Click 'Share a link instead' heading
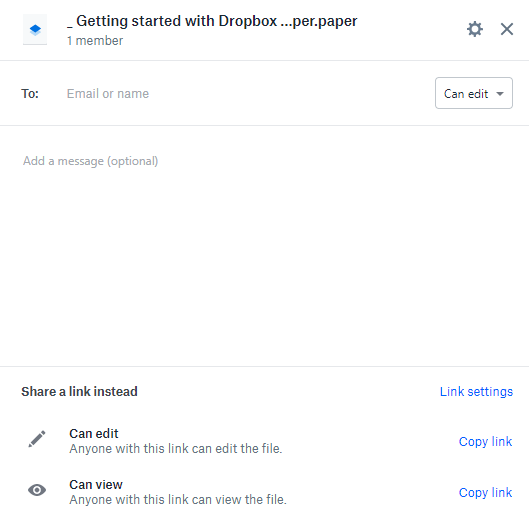Viewport: 529px width, 523px height. coord(79,392)
